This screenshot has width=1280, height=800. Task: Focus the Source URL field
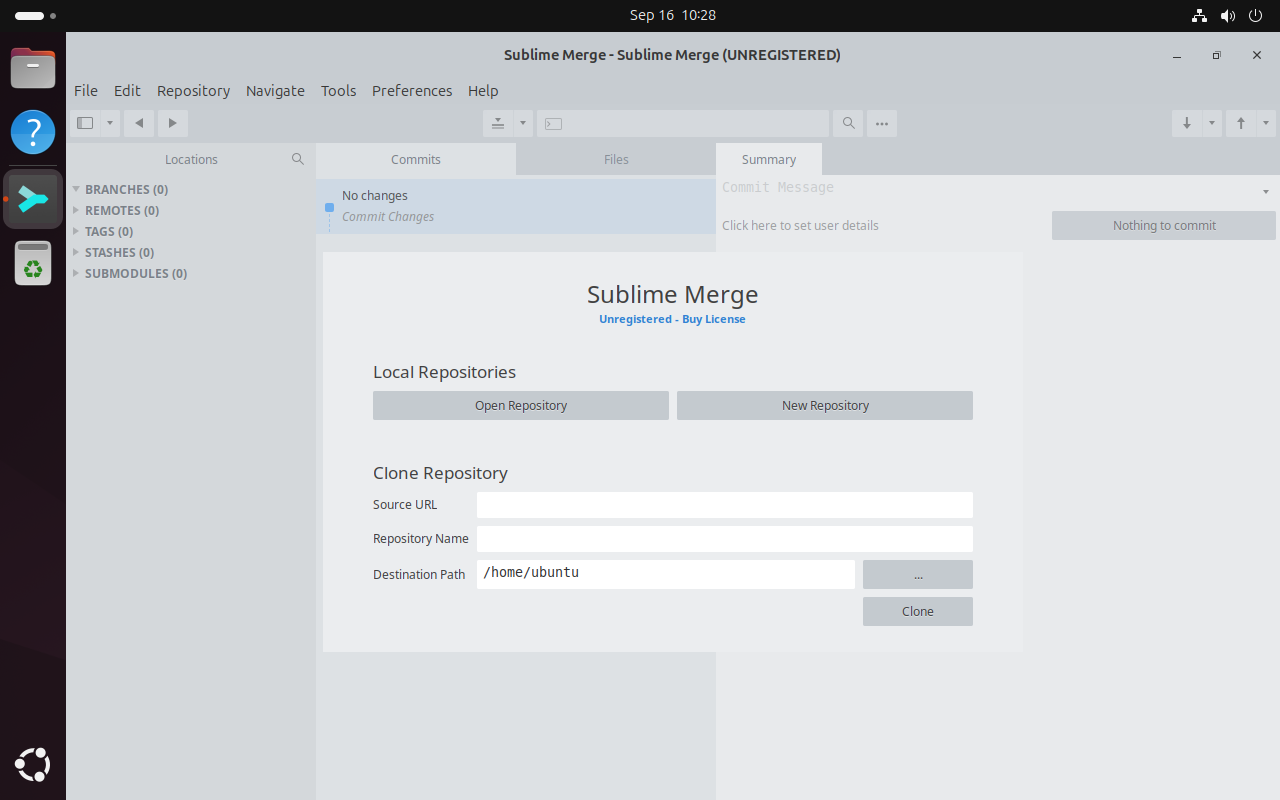pyautogui.click(x=725, y=505)
